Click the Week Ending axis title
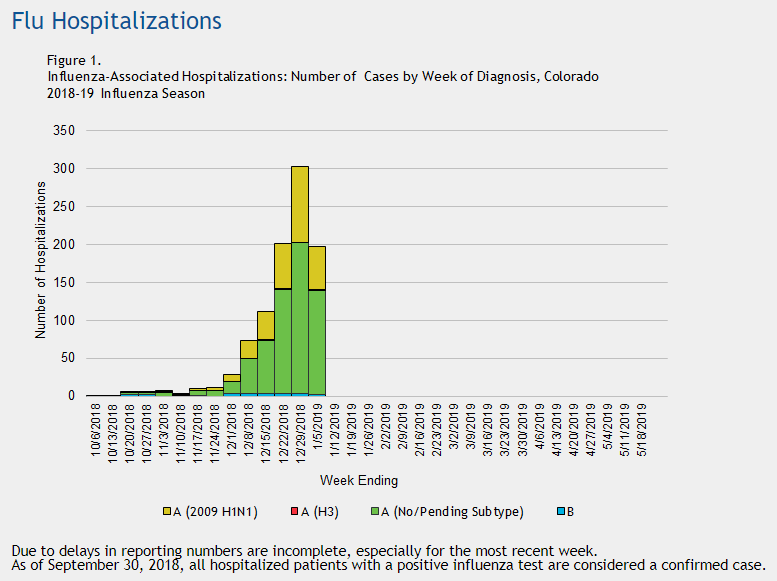The height and width of the screenshot is (581, 777). pyautogui.click(x=359, y=480)
